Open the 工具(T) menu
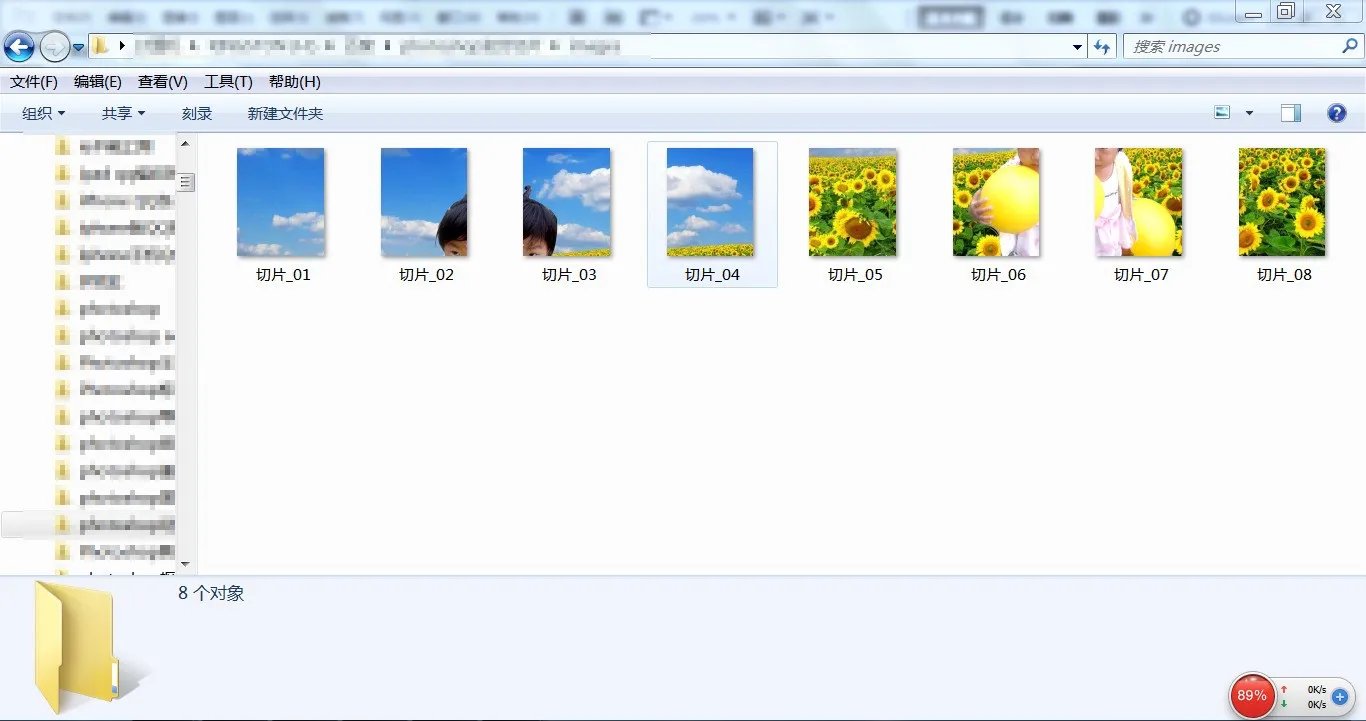This screenshot has height=721, width=1366. 228,82
